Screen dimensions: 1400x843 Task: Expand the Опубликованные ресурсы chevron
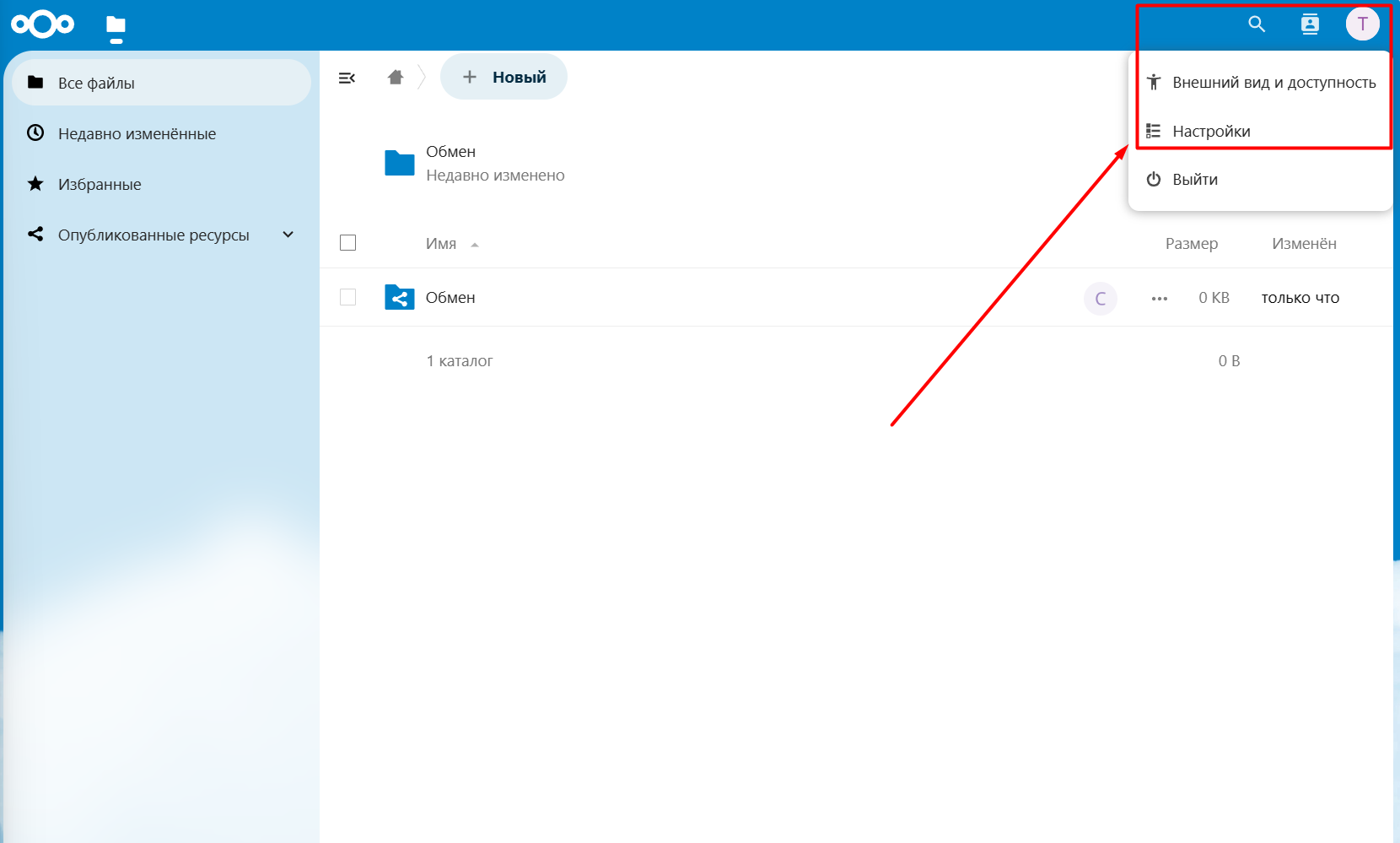click(x=288, y=235)
